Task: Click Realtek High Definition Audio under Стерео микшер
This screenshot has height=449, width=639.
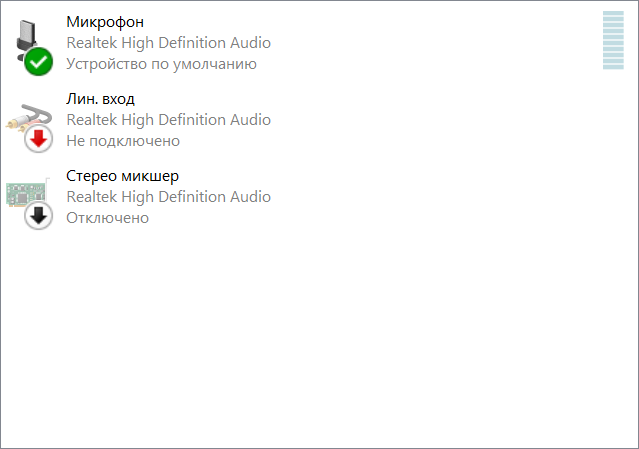Action: [168, 196]
